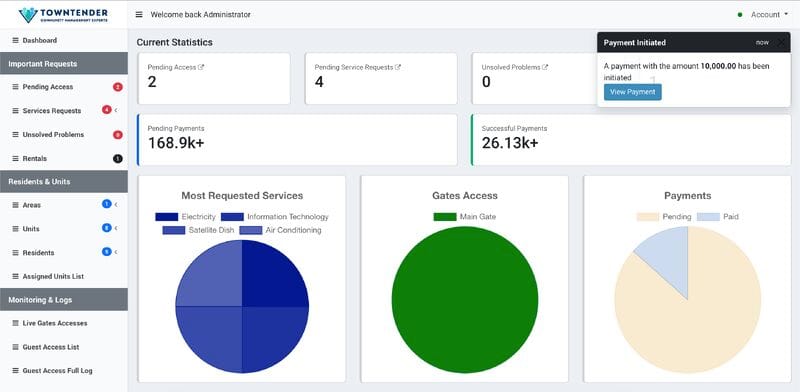
Task: Toggle Information Technology legend swatch
Action: click(232, 217)
